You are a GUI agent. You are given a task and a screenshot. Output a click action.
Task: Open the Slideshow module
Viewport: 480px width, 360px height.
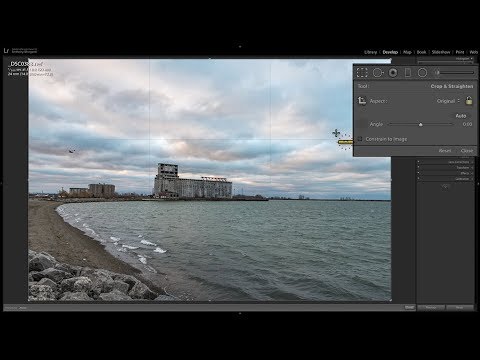(441, 52)
